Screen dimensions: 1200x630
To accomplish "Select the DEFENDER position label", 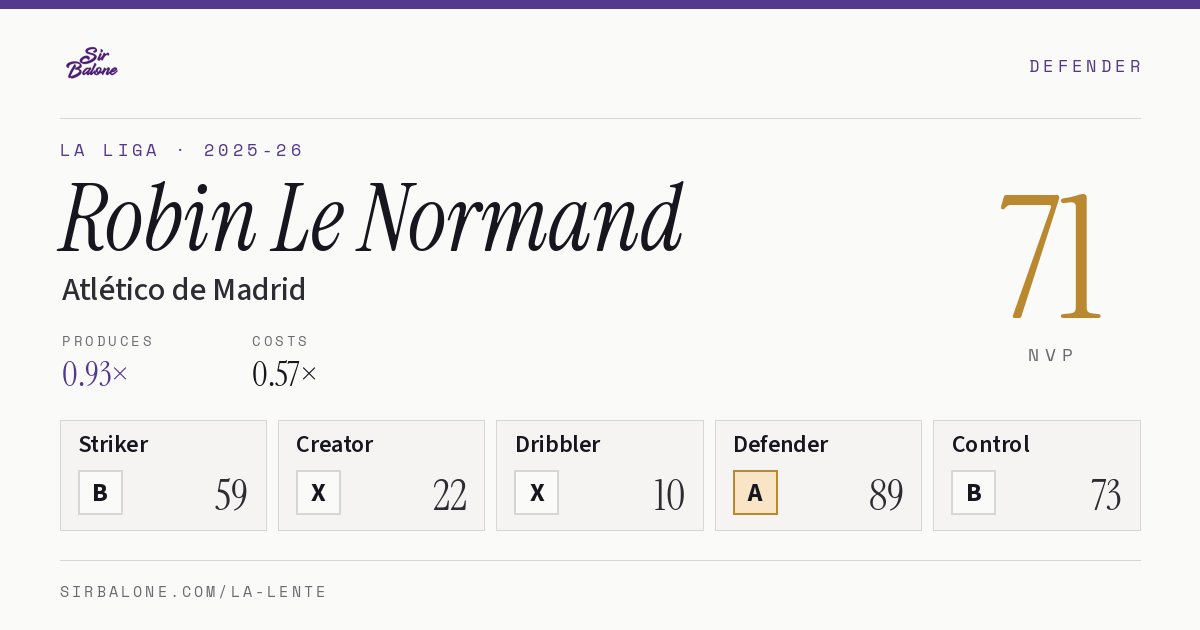I will (1085, 66).
